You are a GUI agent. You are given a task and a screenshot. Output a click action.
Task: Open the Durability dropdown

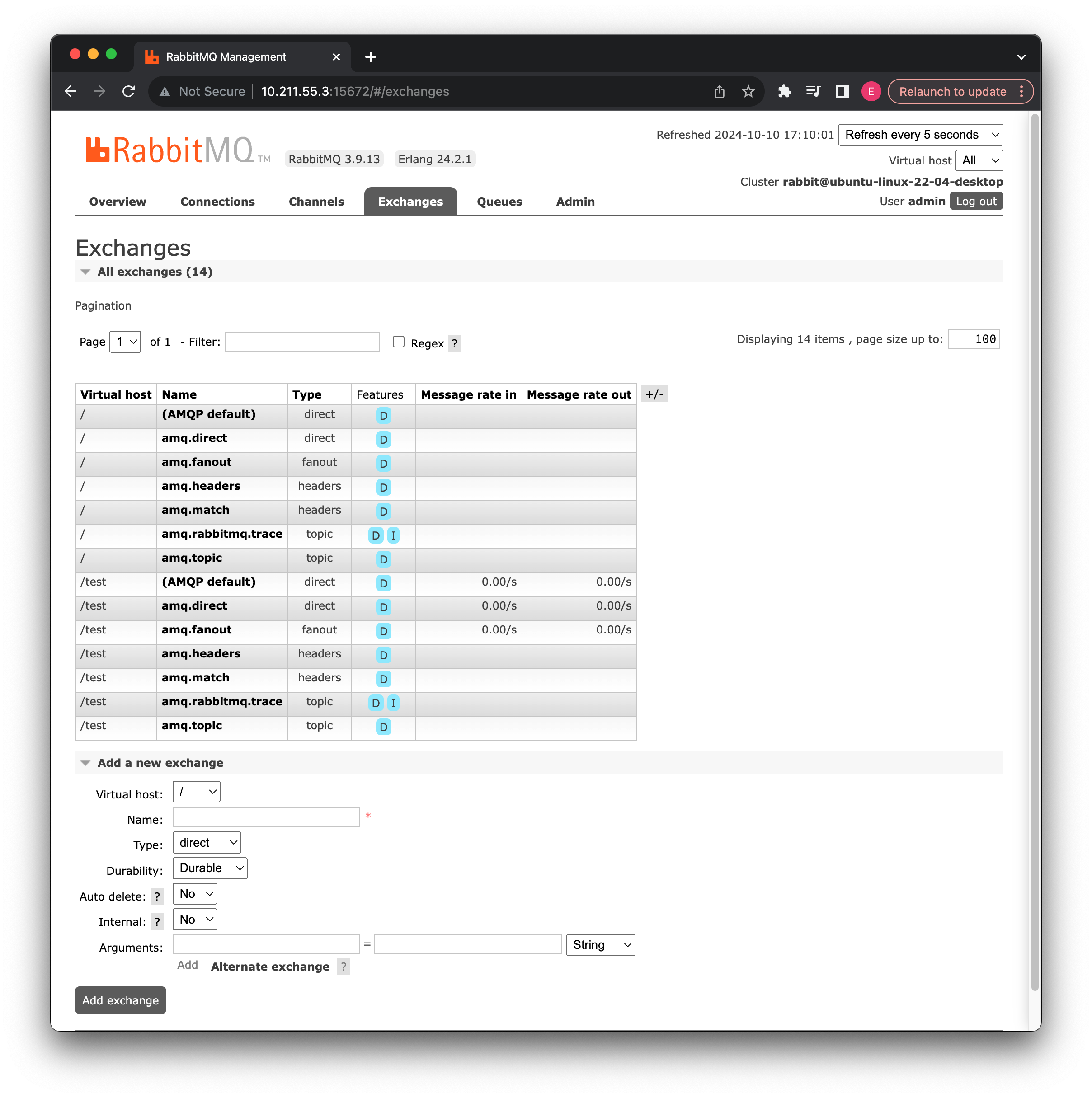tap(210, 868)
